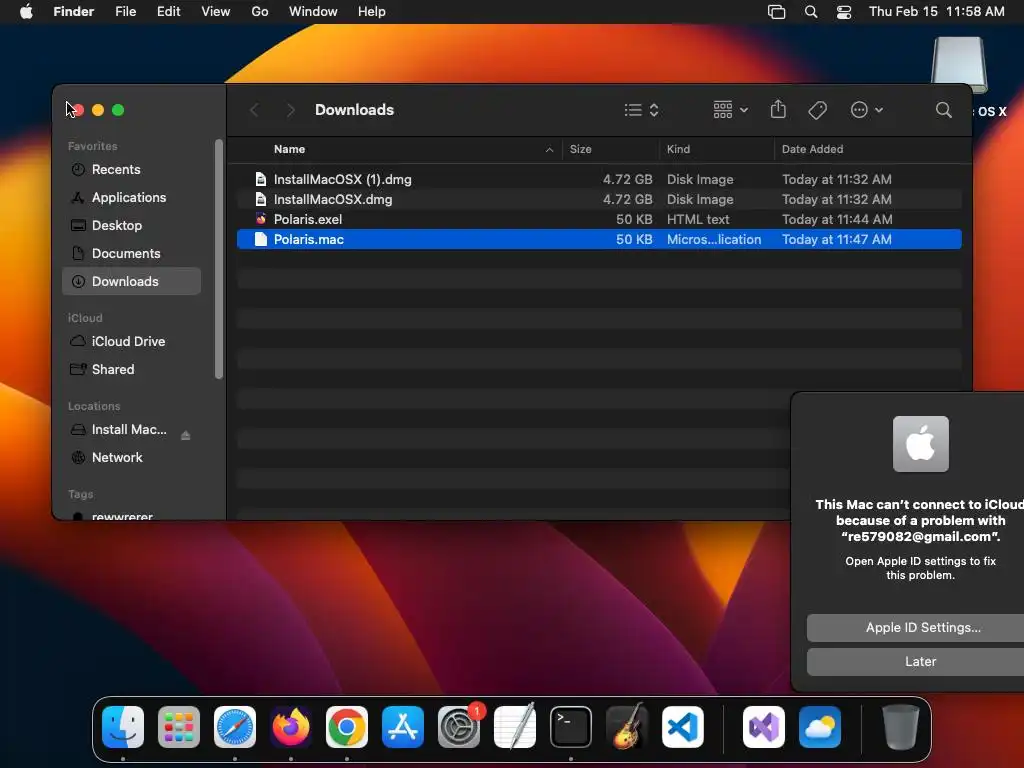Viewport: 1024px width, 768px height.
Task: Launch Terminal from the Dock
Action: pyautogui.click(x=571, y=727)
